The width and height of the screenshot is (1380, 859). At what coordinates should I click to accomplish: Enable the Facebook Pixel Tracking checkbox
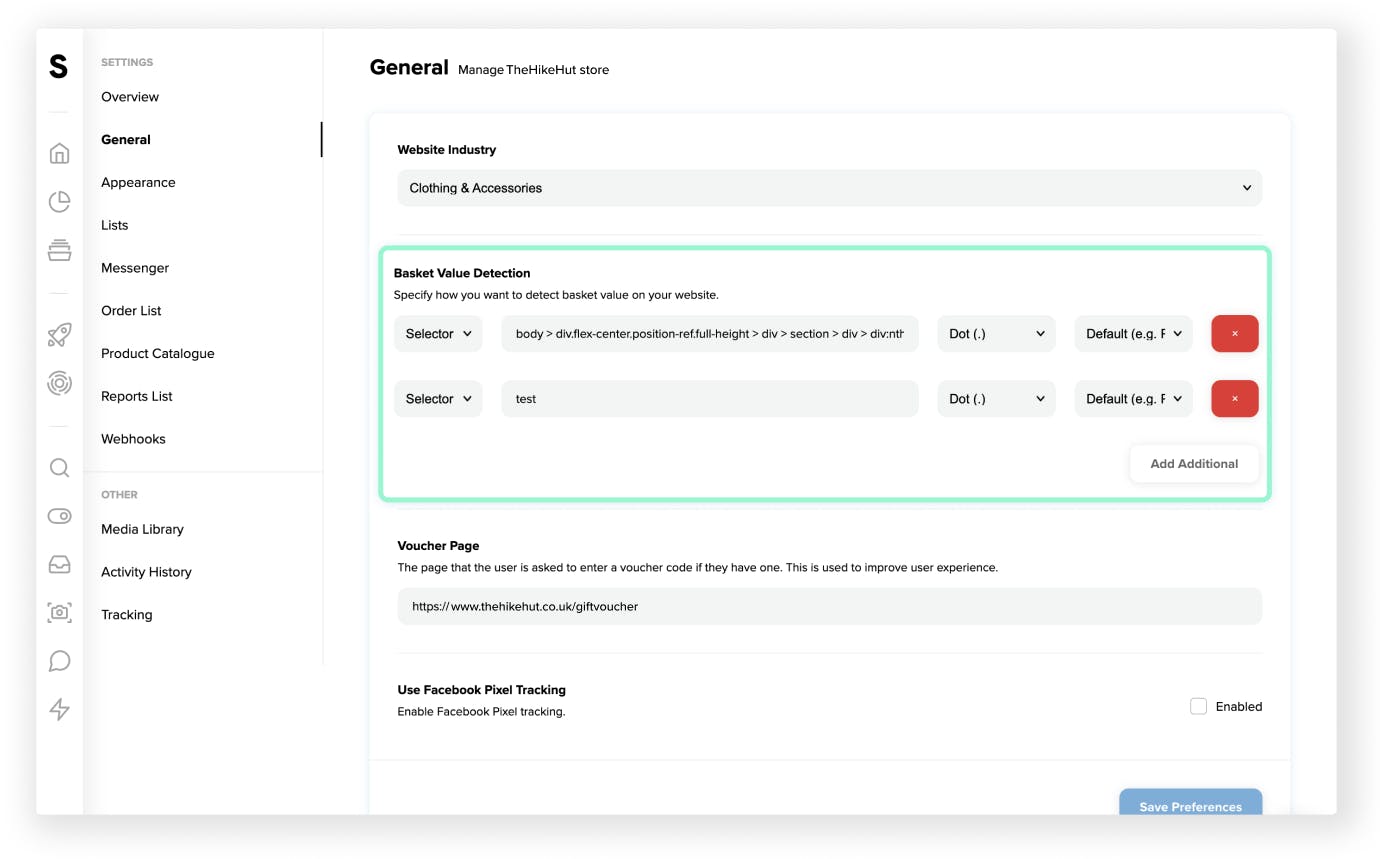pos(1198,705)
